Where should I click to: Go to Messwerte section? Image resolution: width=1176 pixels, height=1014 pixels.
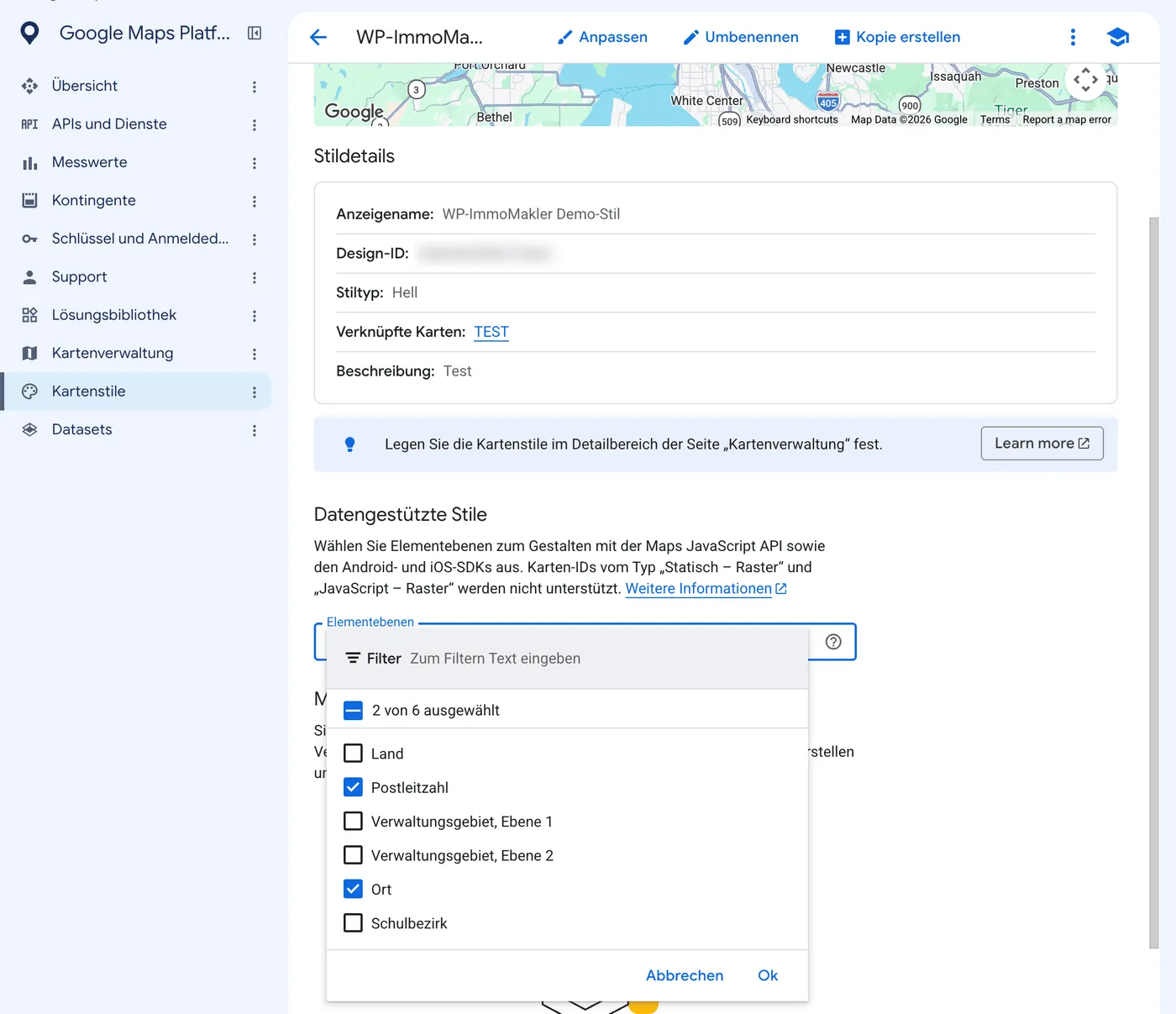(89, 162)
